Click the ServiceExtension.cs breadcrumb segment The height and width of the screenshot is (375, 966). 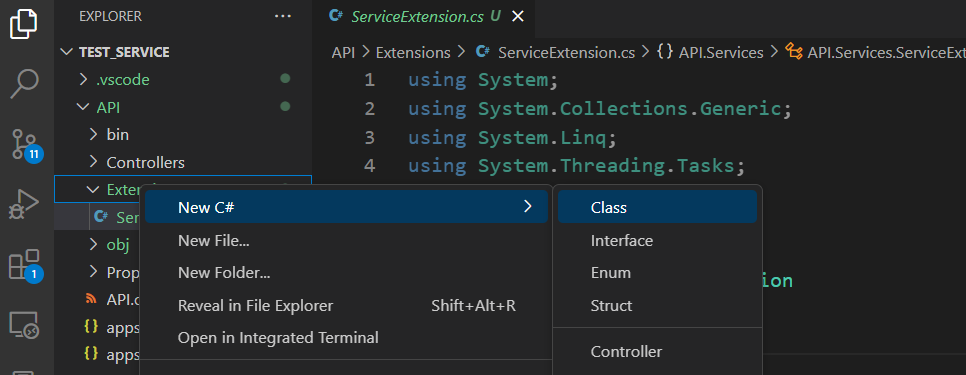point(555,53)
